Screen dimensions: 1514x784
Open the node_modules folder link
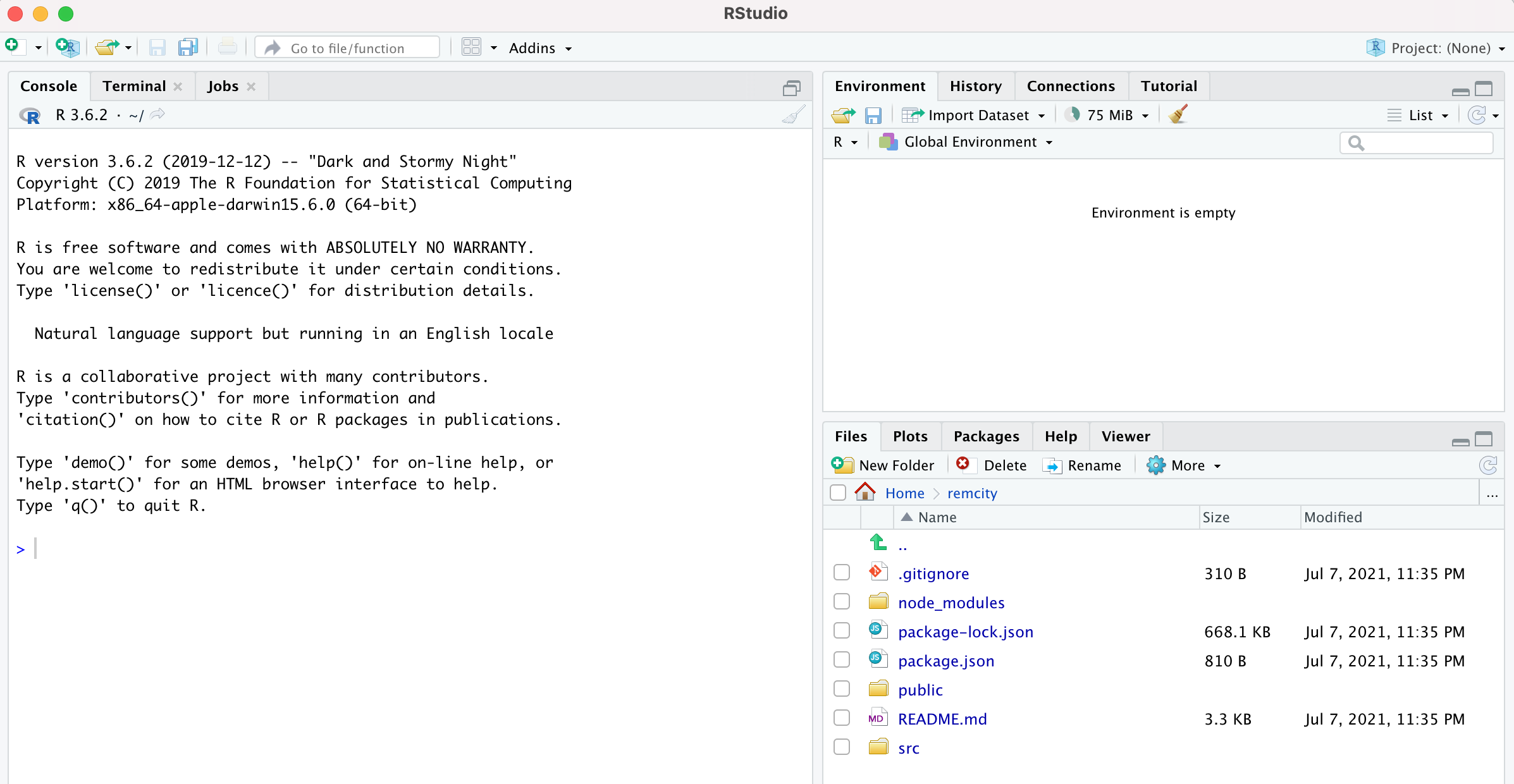click(x=951, y=603)
